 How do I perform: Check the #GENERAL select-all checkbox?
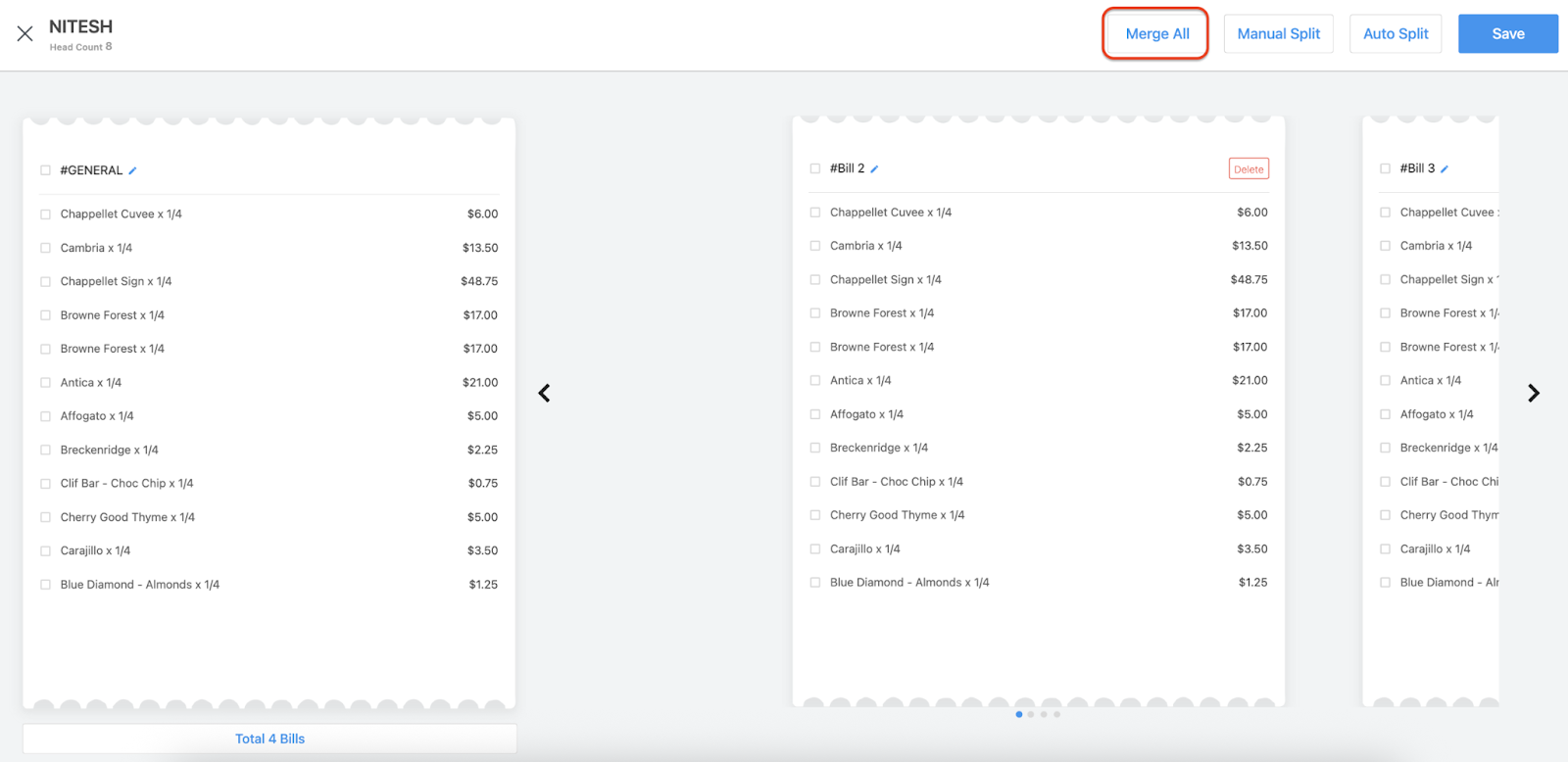pos(45,170)
